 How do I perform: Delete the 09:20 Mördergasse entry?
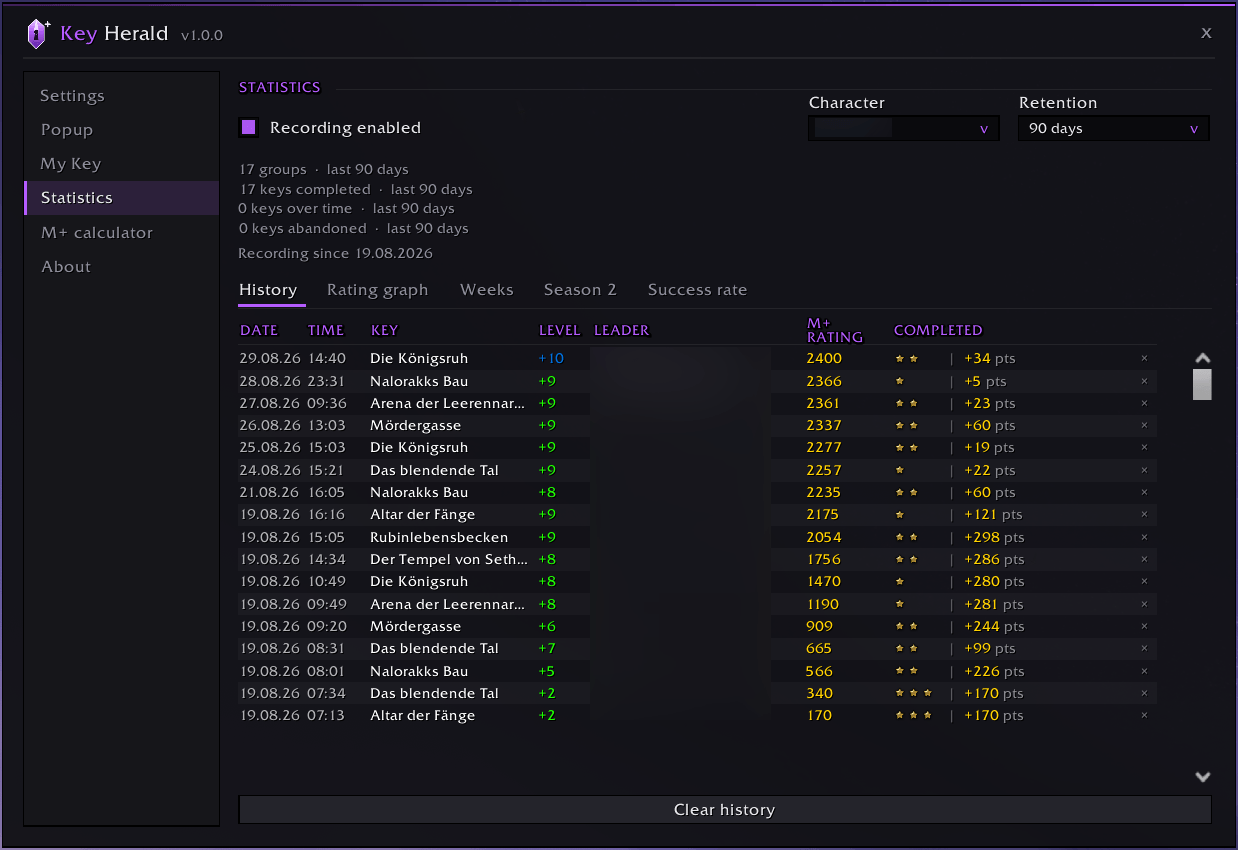[1144, 626]
